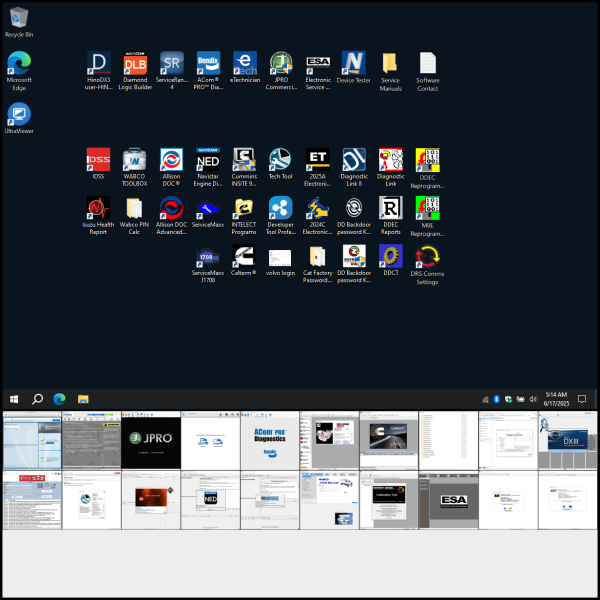Open DD Backdoor password icon beside DDEC Reports
This screenshot has height=600, width=600.
point(354,215)
